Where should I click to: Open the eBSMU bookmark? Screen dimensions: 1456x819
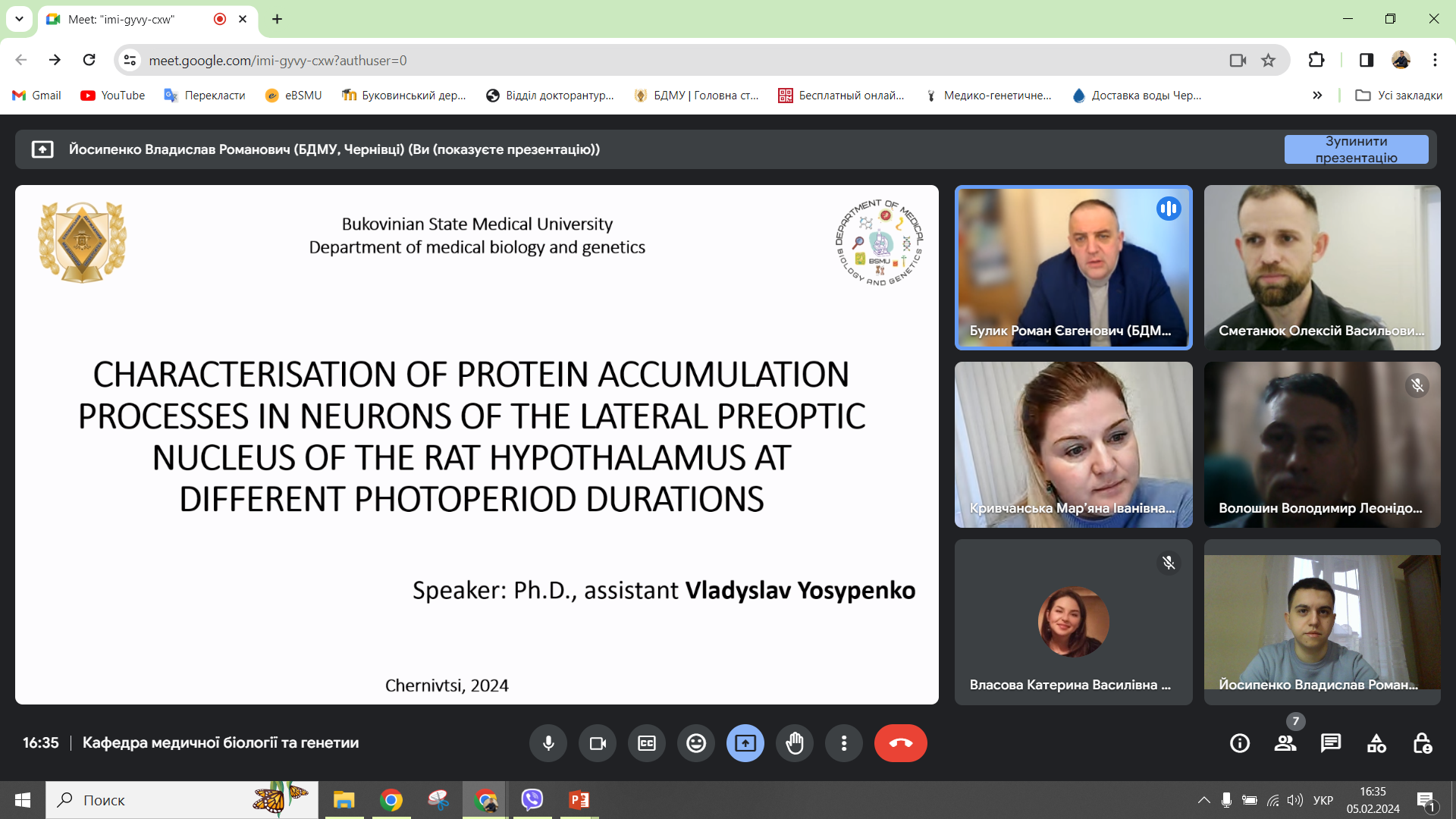293,96
